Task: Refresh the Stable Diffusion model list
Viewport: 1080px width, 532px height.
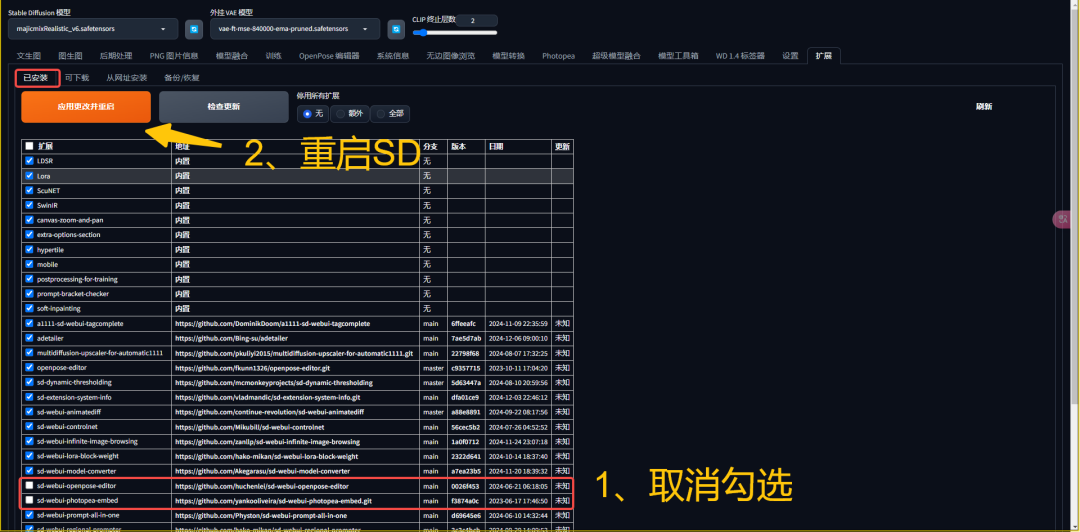Action: click(x=194, y=30)
